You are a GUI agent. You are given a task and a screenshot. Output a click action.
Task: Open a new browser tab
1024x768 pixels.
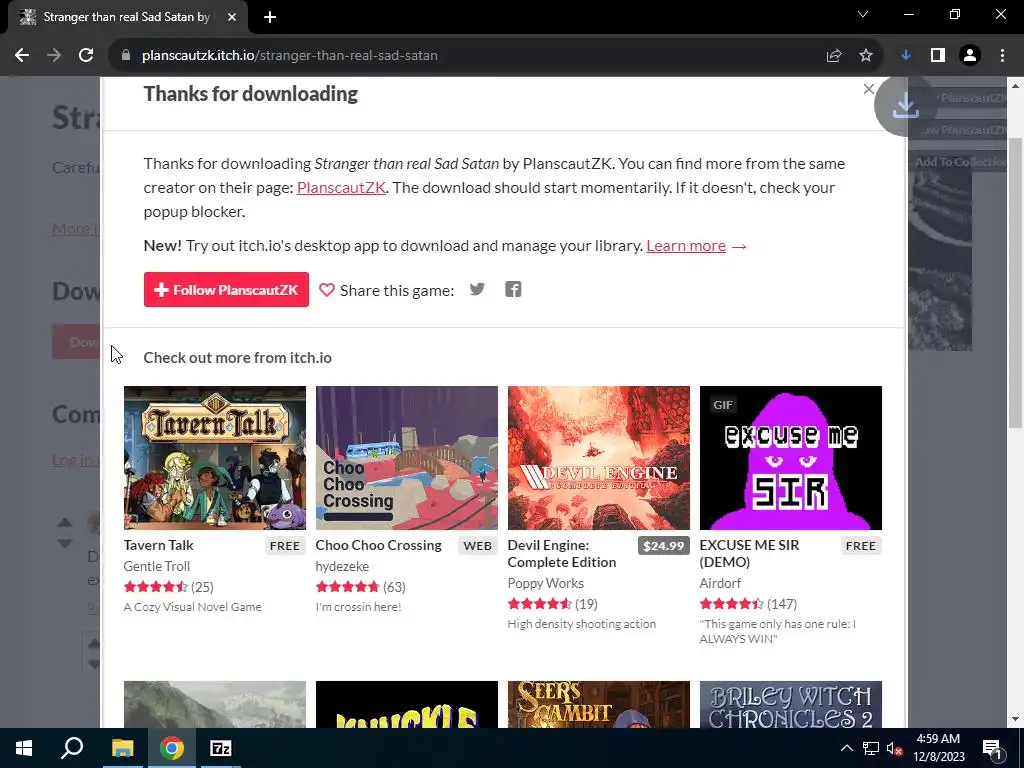[270, 17]
